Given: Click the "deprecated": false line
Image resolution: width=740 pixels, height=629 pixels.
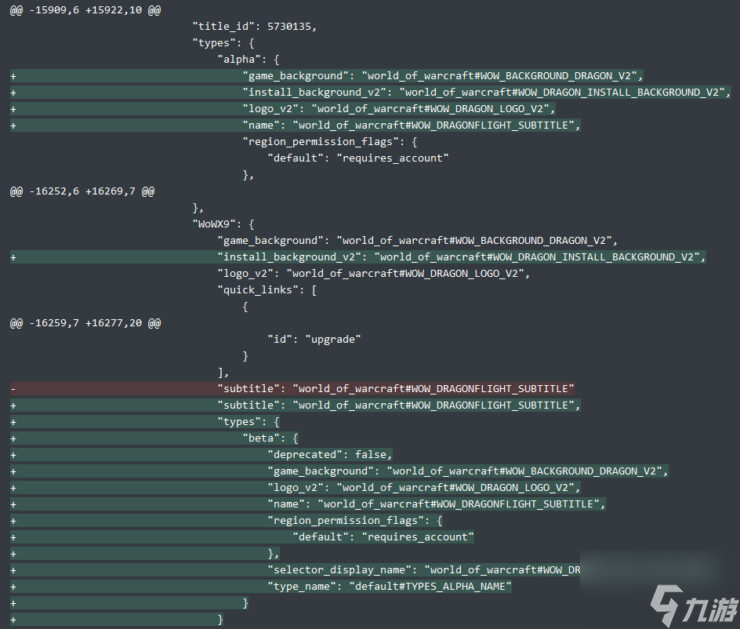Looking at the screenshot, I should tap(202, 455).
